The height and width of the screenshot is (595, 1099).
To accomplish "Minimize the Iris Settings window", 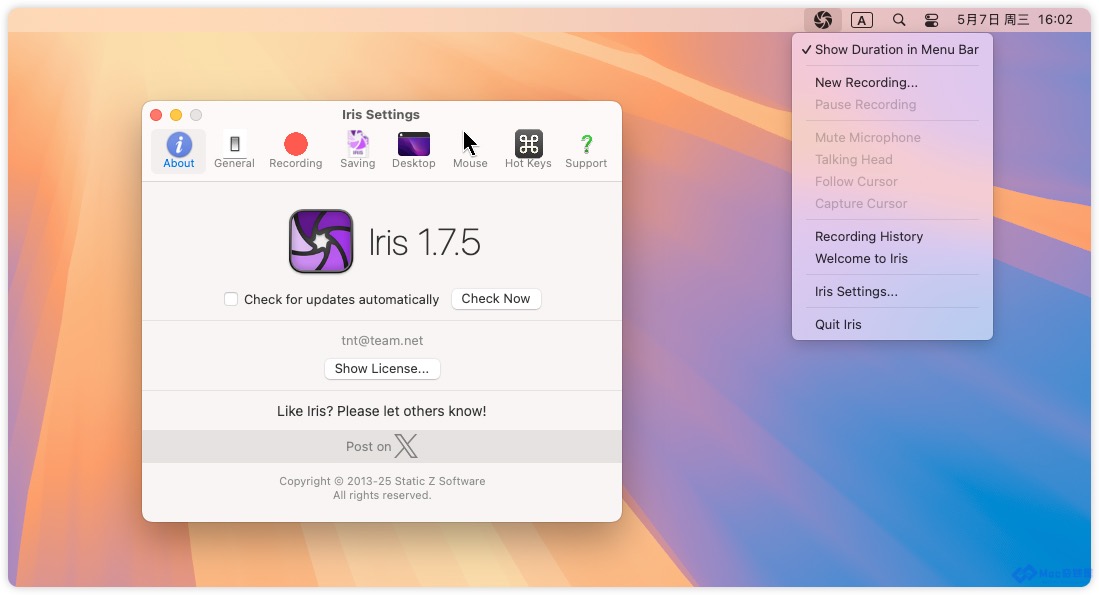I will point(176,115).
